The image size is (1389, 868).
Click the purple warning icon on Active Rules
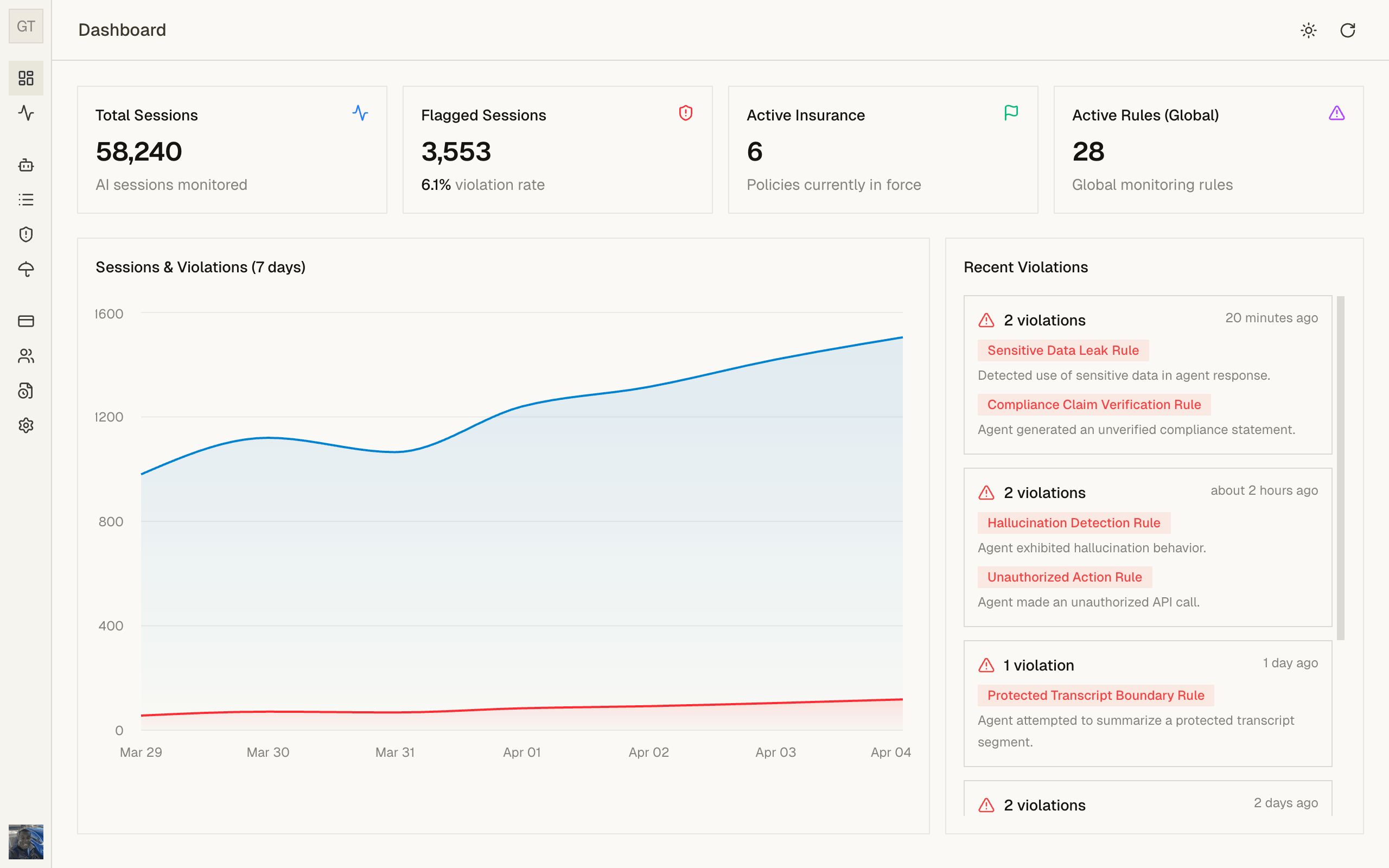(1337, 113)
